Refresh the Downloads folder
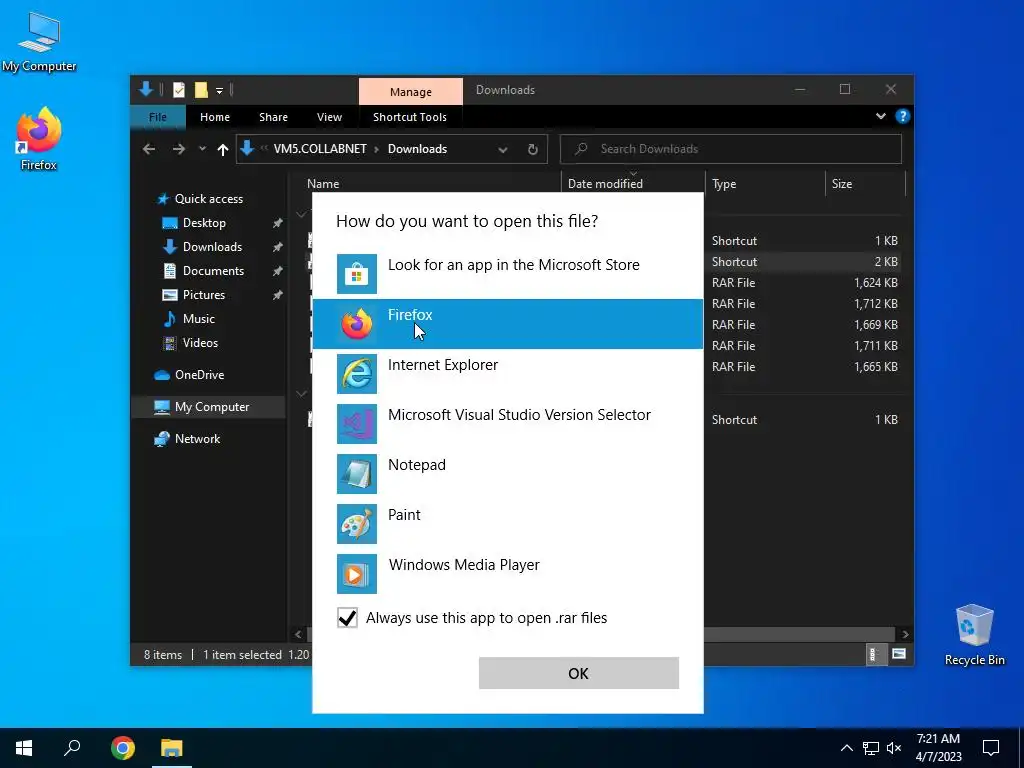This screenshot has height=768, width=1024. [532, 150]
